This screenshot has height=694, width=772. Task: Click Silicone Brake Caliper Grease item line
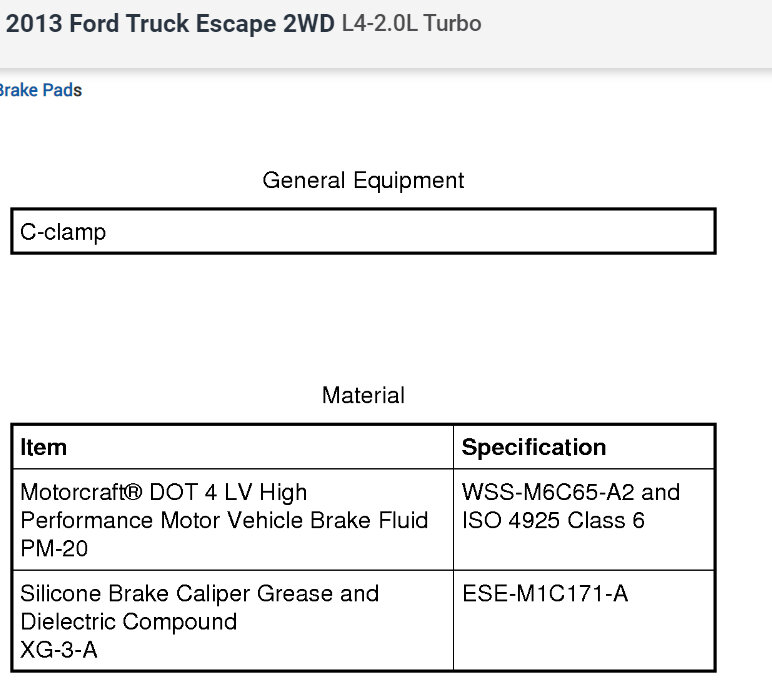[x=199, y=593]
